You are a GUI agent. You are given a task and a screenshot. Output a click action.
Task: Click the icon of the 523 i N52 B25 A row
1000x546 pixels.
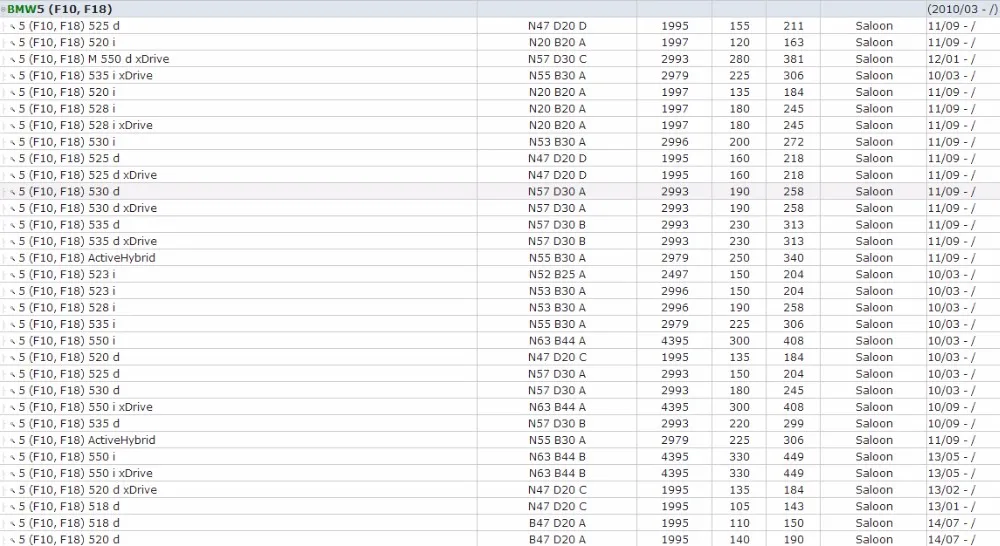coord(12,275)
